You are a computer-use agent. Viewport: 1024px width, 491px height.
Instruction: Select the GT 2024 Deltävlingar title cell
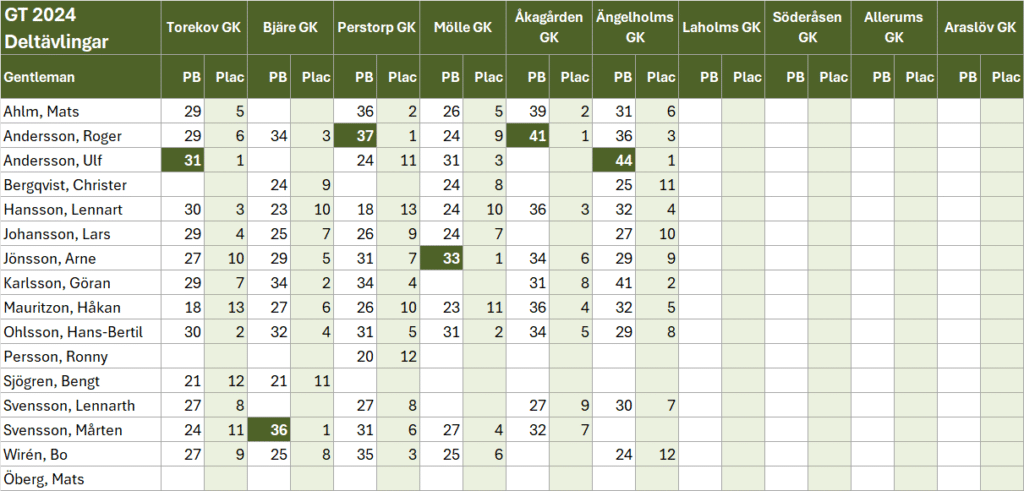[81, 28]
